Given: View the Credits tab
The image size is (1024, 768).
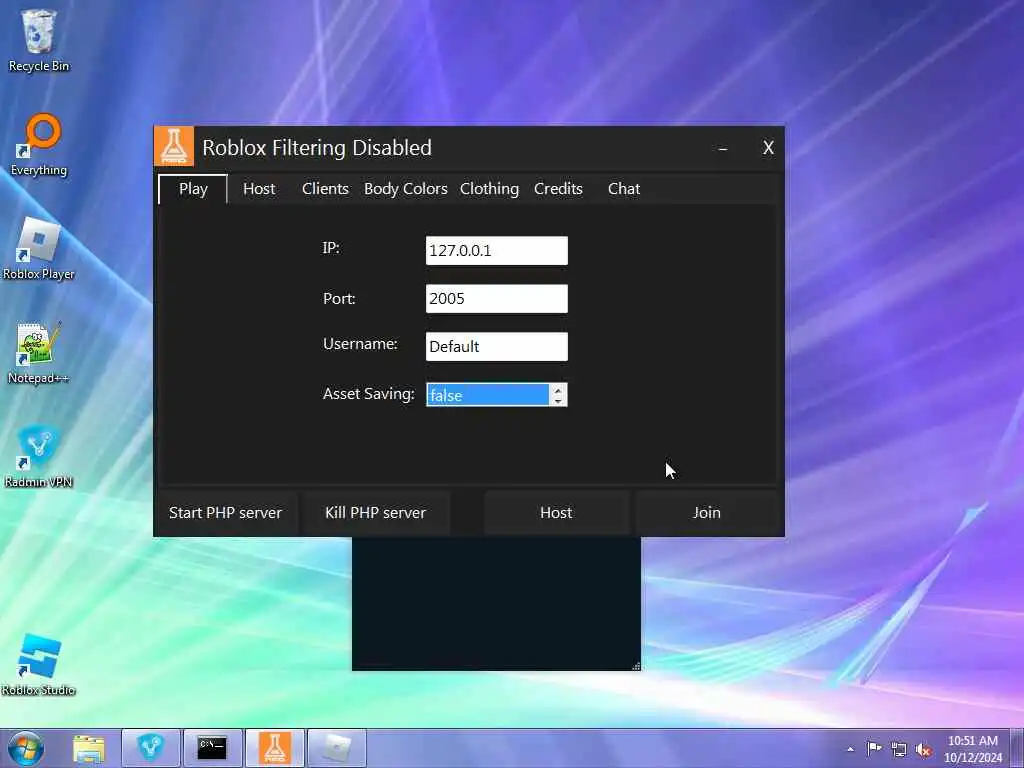Looking at the screenshot, I should click(558, 189).
